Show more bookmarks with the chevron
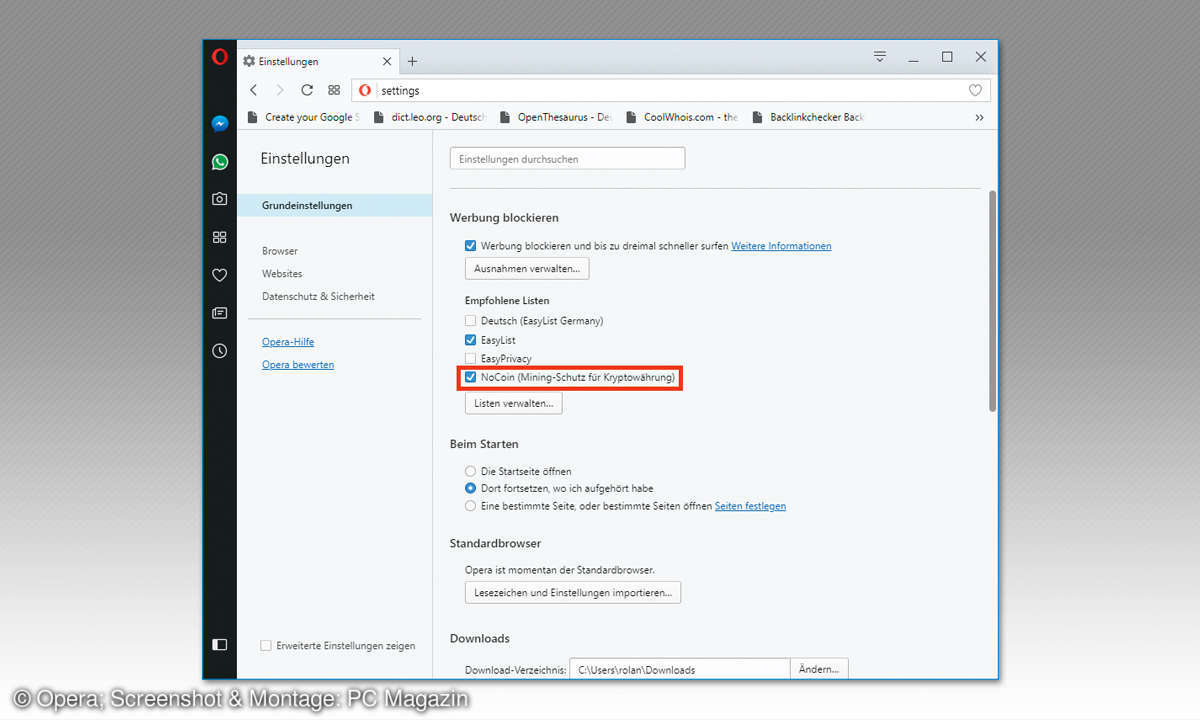Image resolution: width=1200 pixels, height=720 pixels. (x=979, y=117)
